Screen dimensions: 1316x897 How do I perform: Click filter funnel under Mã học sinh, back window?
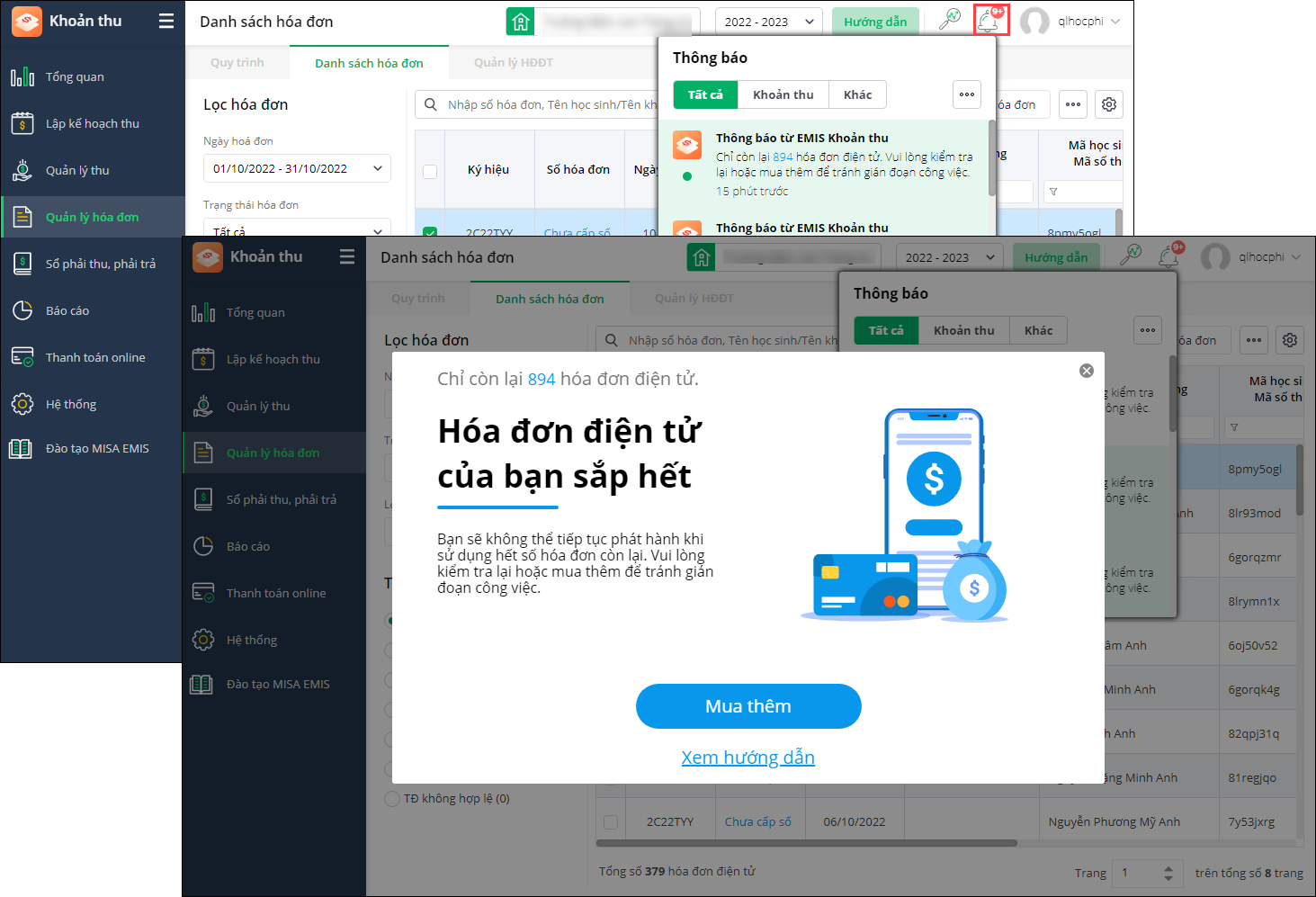point(1053,192)
